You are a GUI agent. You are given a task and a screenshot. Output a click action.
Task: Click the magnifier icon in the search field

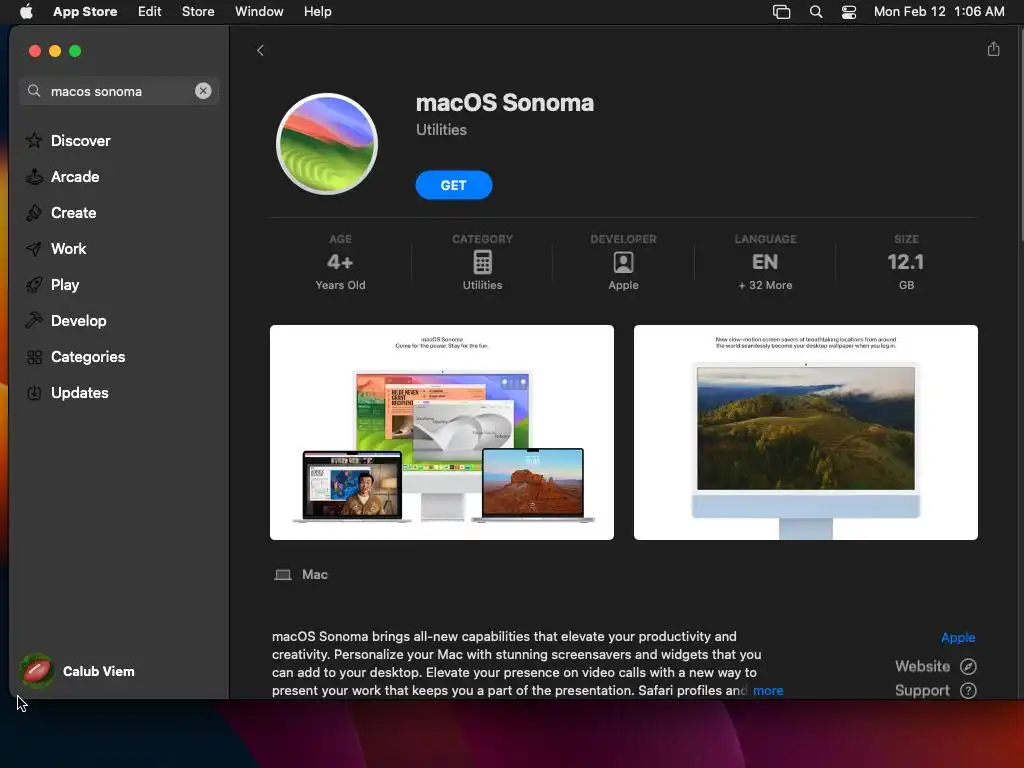(34, 91)
